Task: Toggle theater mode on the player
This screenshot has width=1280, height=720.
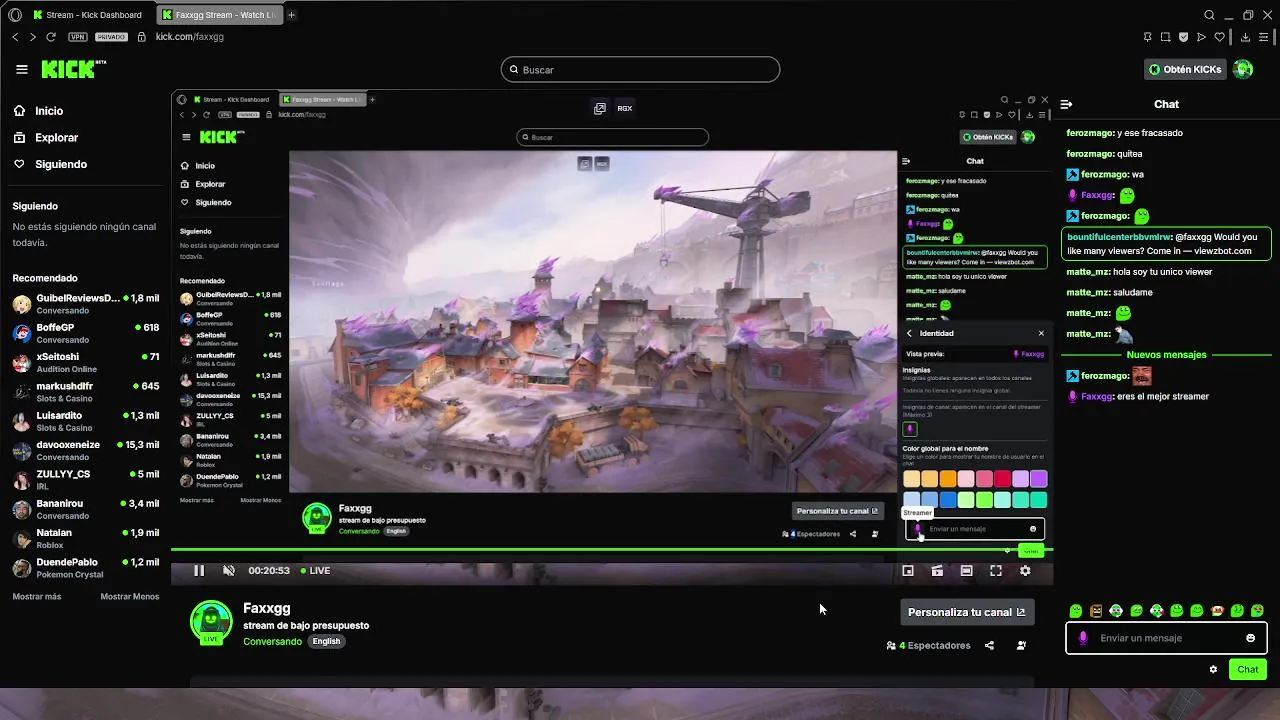Action: click(x=966, y=570)
